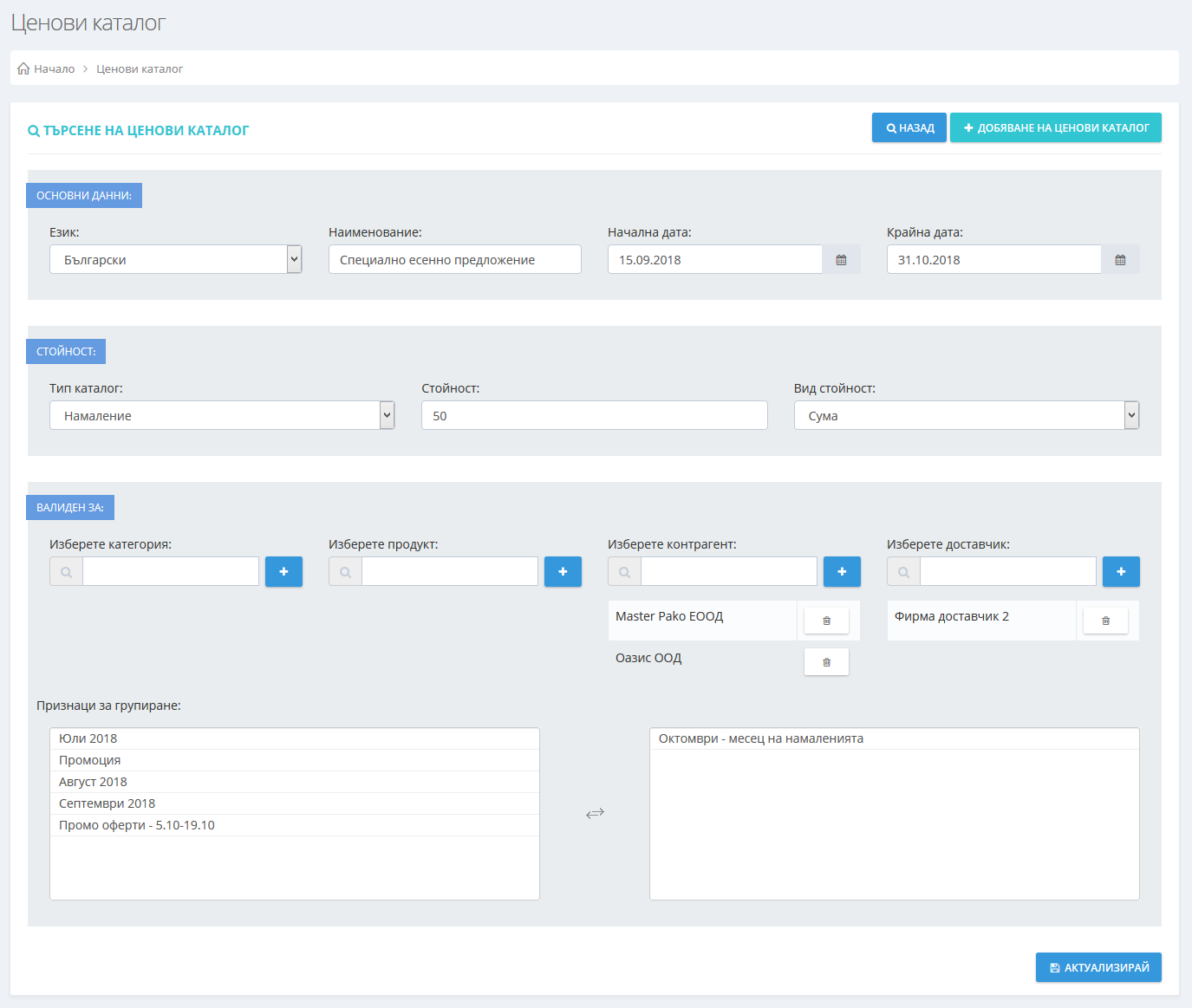Click the home icon in the breadcrumb
1192x1008 pixels.
(x=23, y=68)
